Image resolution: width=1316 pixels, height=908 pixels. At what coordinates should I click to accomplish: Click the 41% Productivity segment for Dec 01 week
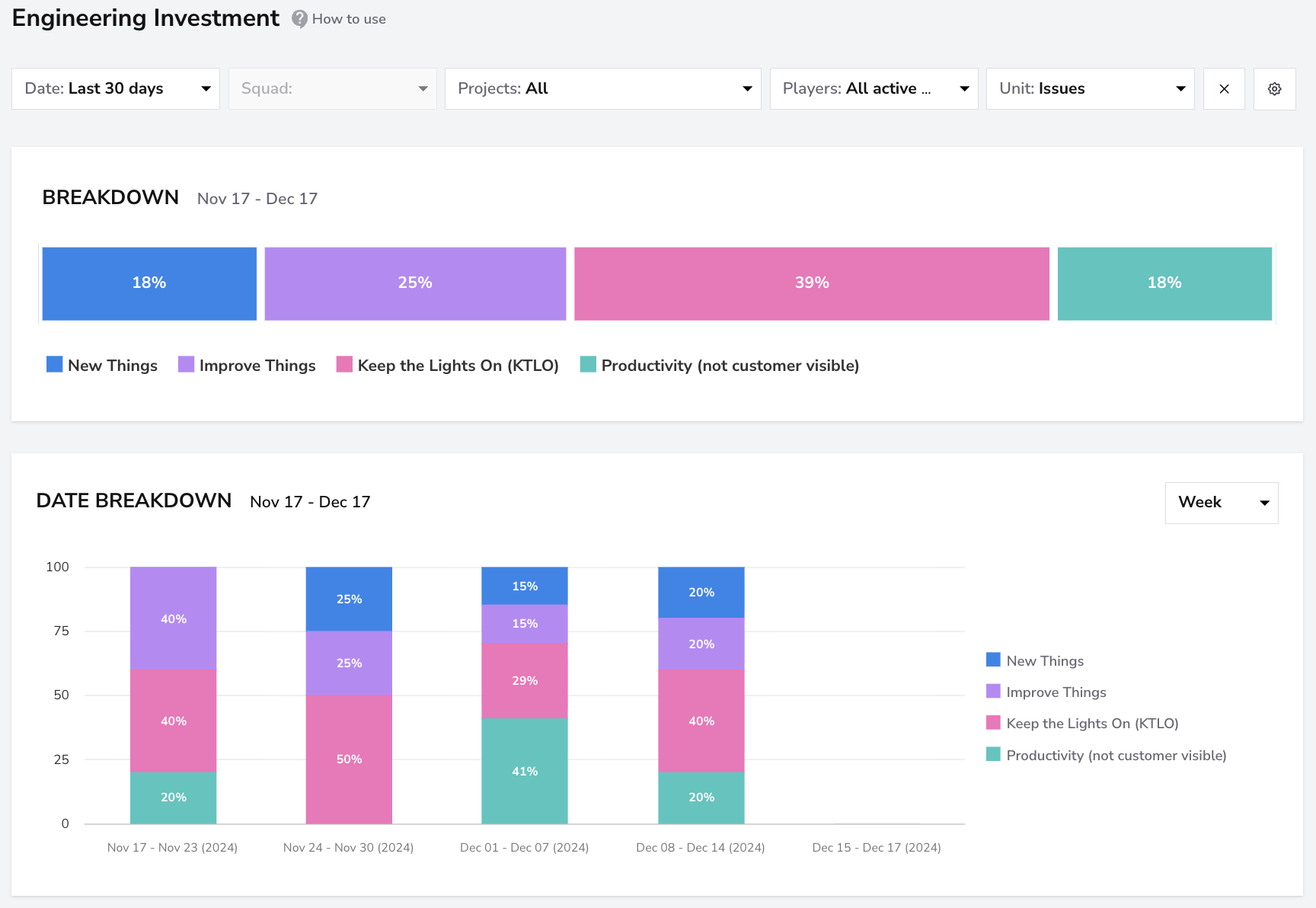coord(525,771)
